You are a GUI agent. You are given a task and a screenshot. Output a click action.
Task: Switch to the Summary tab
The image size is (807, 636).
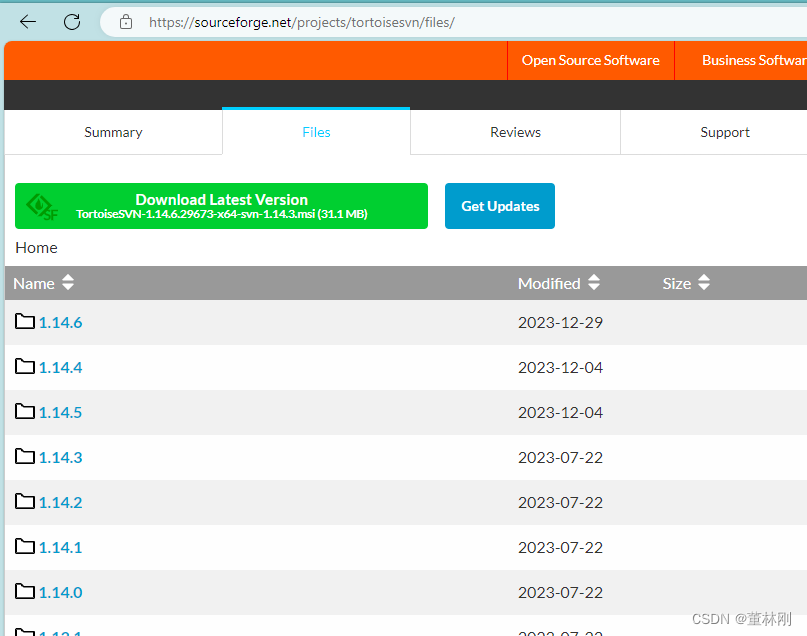(x=113, y=132)
